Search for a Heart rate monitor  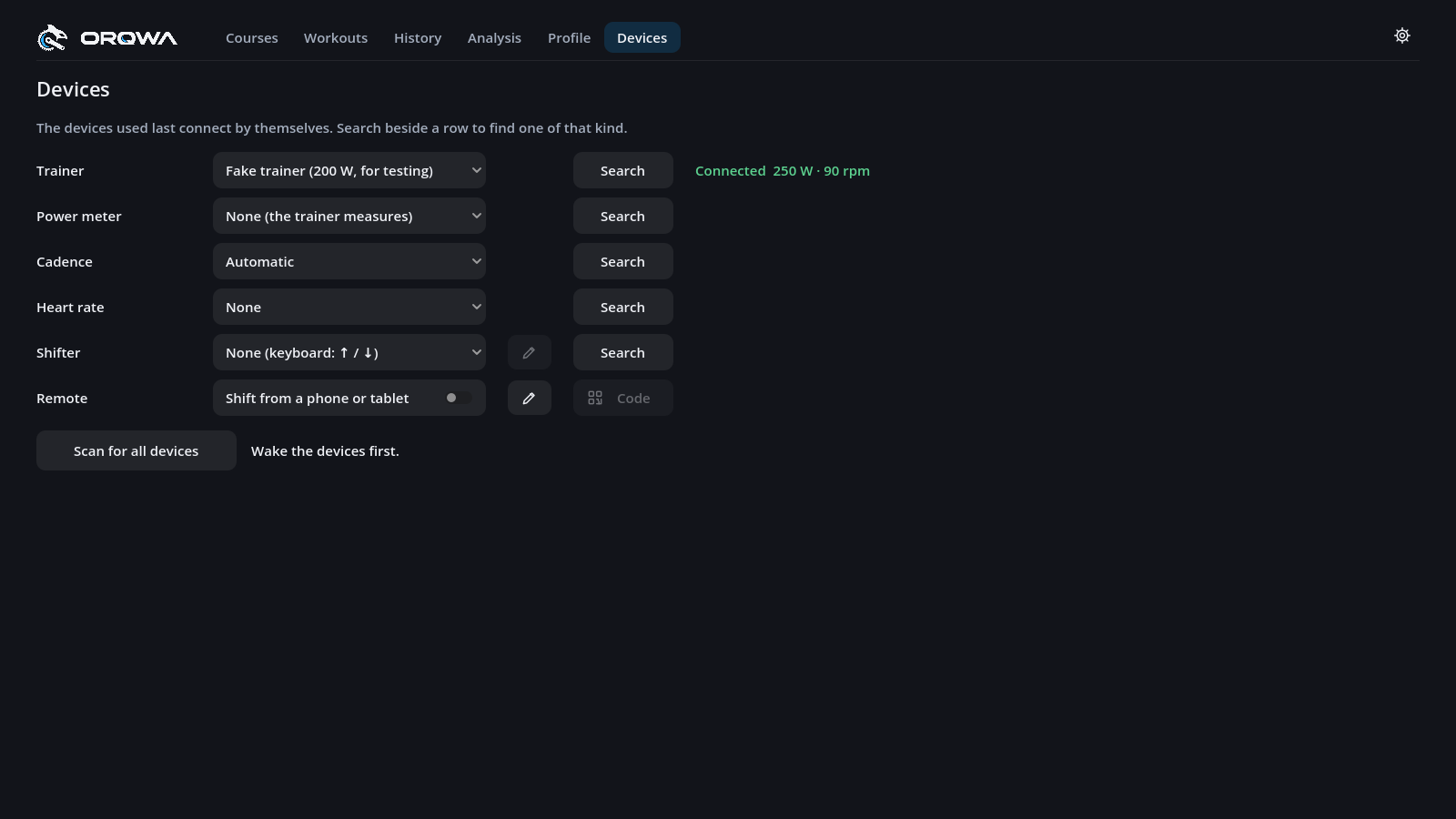pos(623,307)
